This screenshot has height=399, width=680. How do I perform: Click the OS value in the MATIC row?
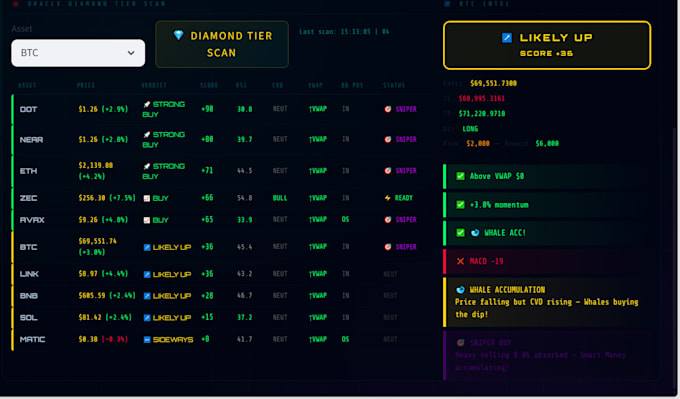coord(345,339)
